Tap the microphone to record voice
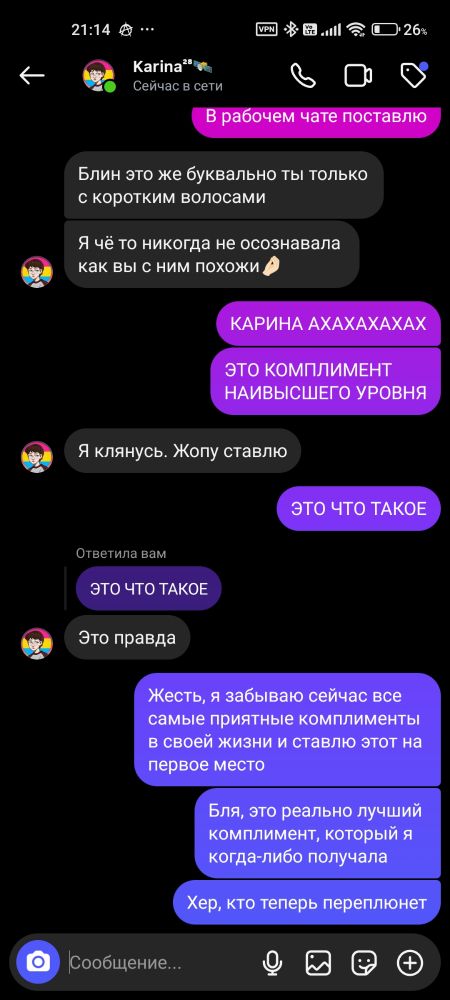 pos(273,963)
